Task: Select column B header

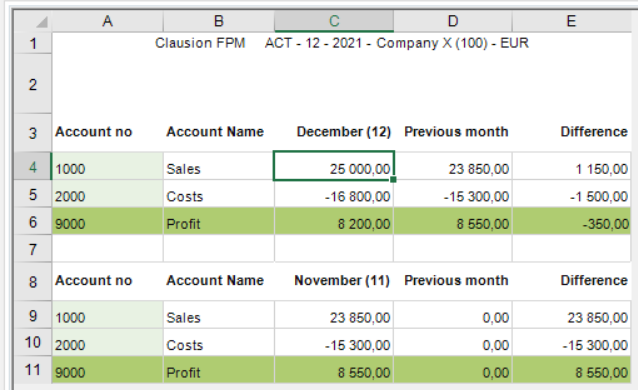Action: coord(219,21)
